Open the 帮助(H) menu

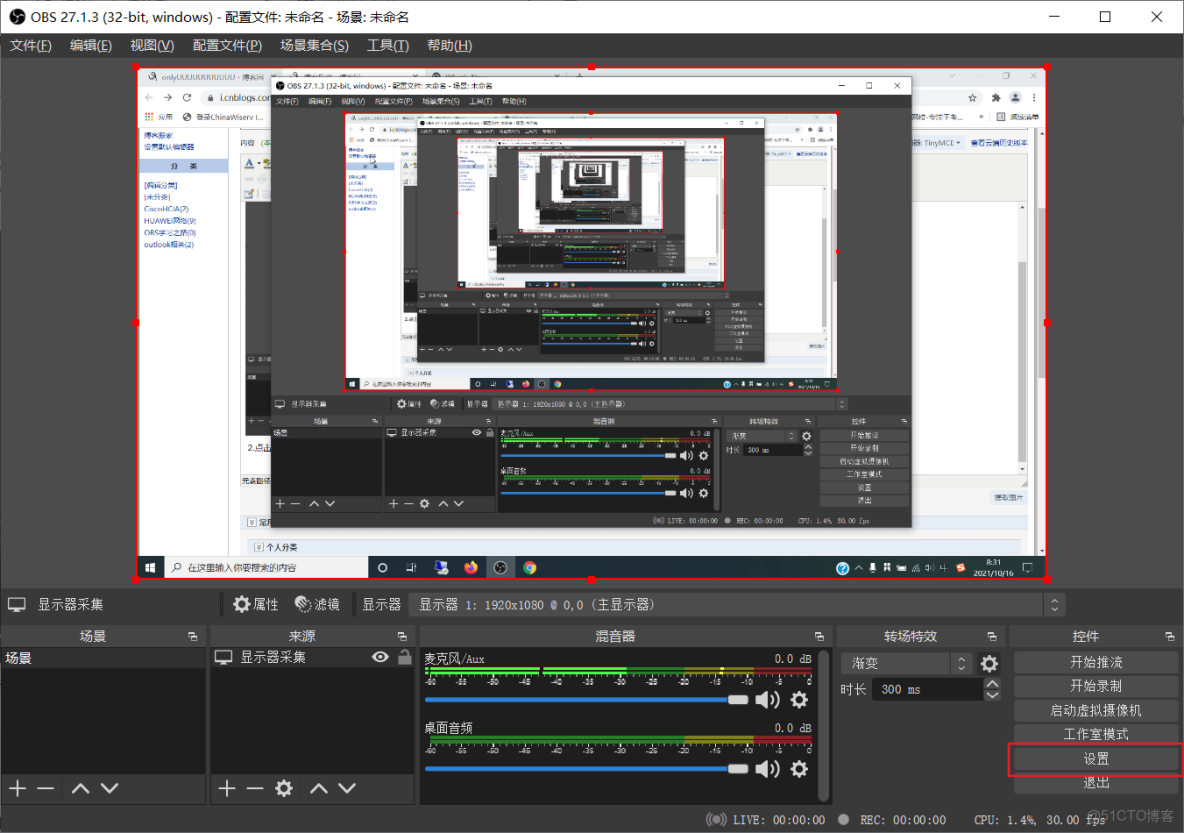point(449,45)
